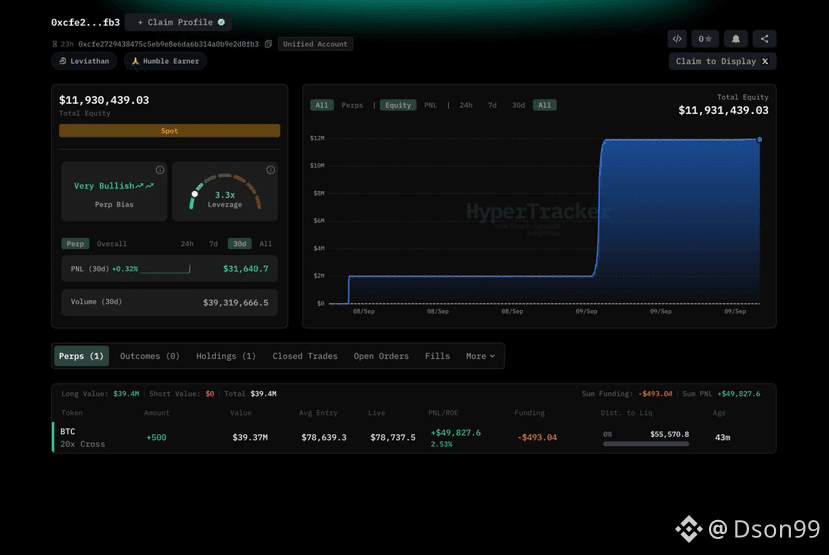Select the BTC 20x Cross position row
Viewport: 829px width, 555px height.
point(414,437)
